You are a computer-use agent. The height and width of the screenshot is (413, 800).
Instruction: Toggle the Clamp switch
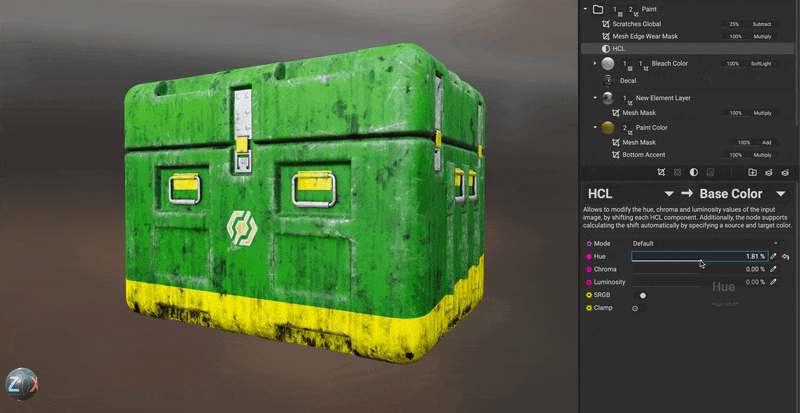tap(638, 308)
